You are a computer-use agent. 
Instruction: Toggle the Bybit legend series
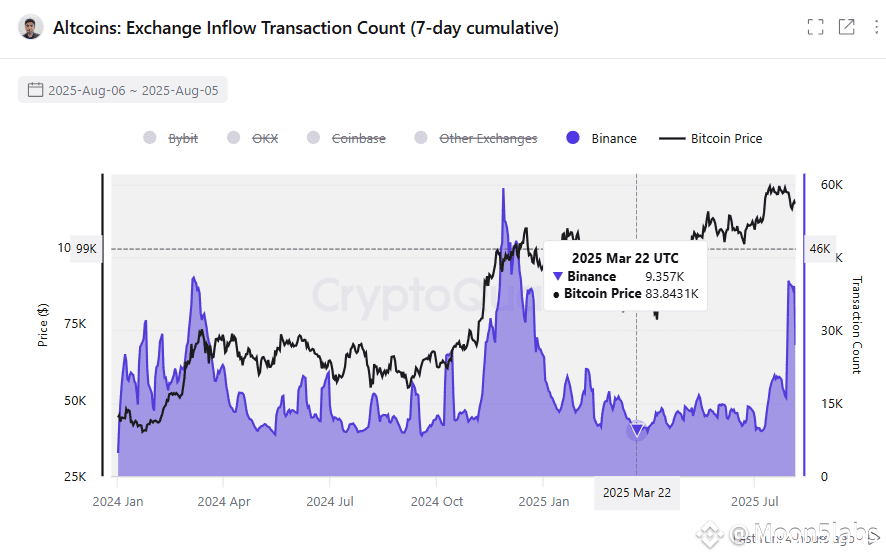[x=171, y=138]
